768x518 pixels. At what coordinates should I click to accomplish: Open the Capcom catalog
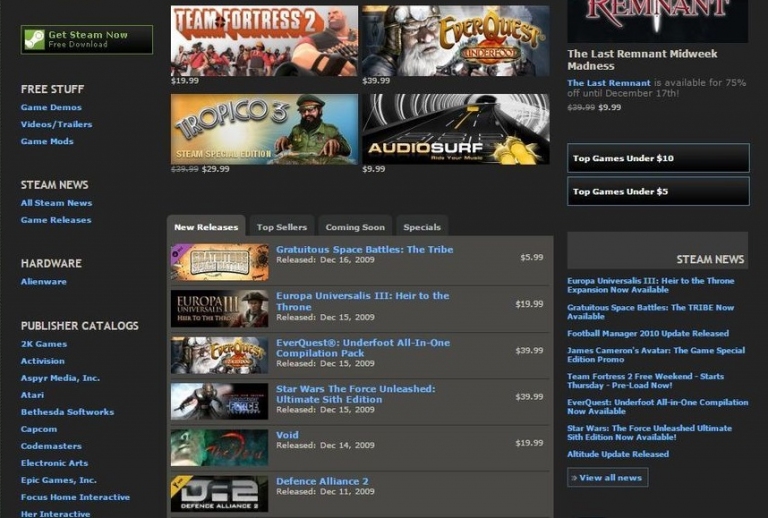tap(39, 429)
